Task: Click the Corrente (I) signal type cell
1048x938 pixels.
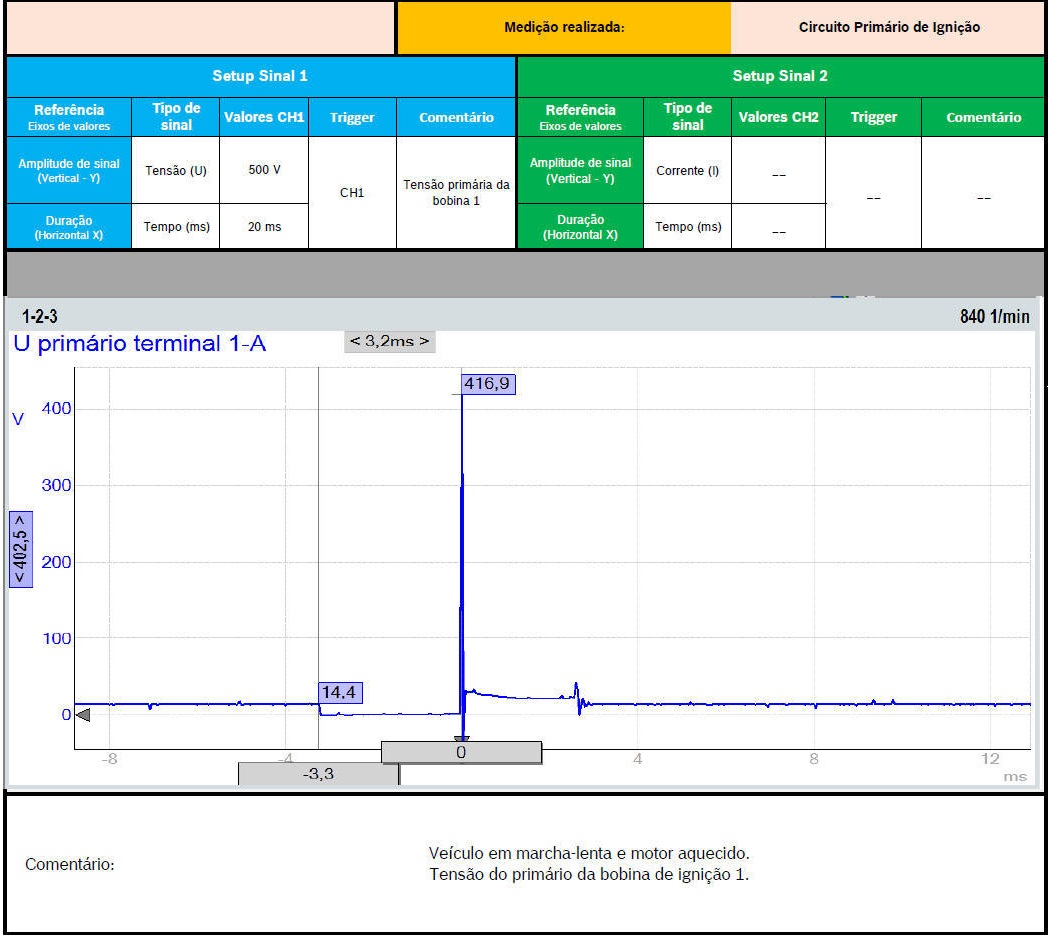Action: [x=687, y=170]
